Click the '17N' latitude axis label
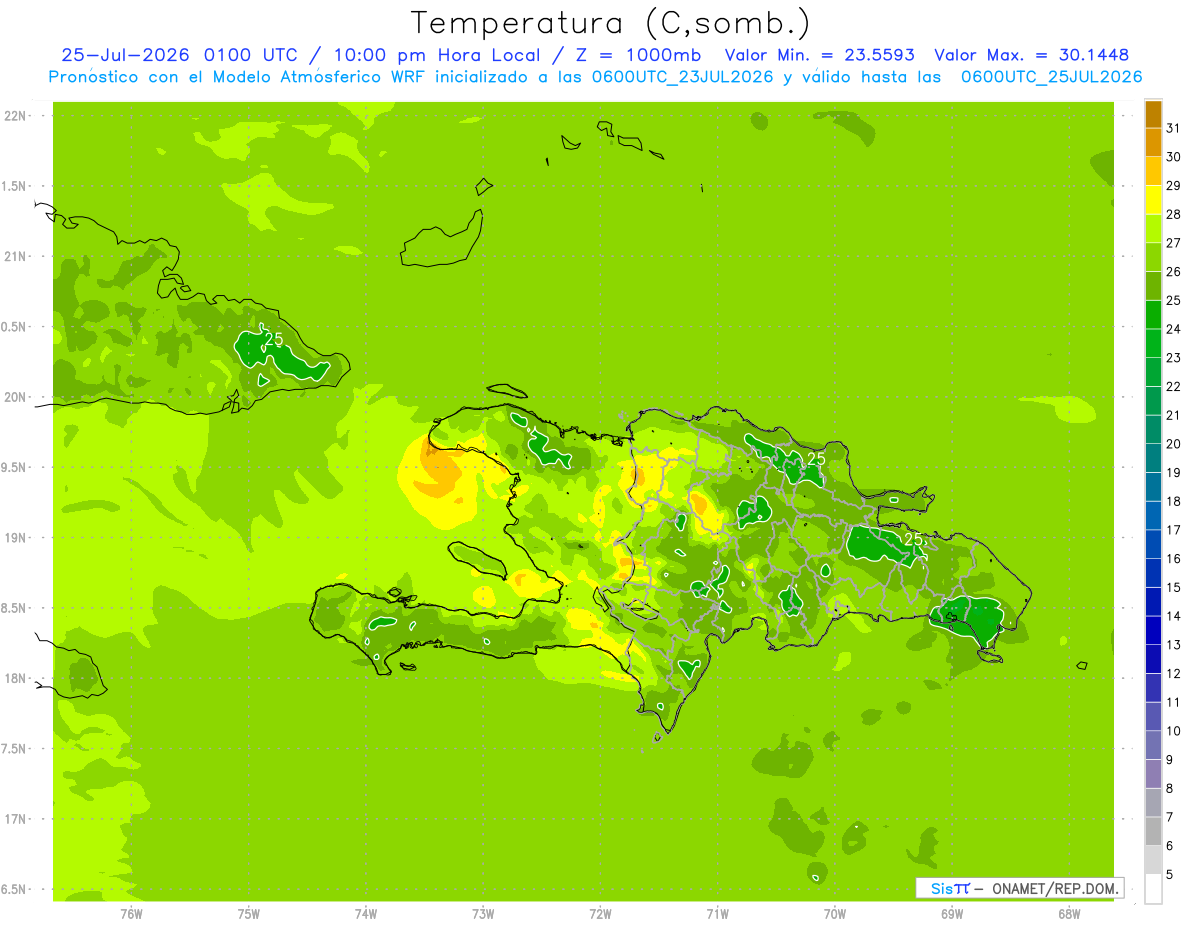Image resolution: width=1200 pixels, height=927 pixels. point(15,819)
